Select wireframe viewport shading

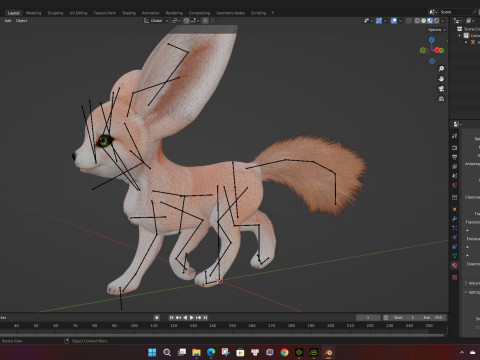417,21
